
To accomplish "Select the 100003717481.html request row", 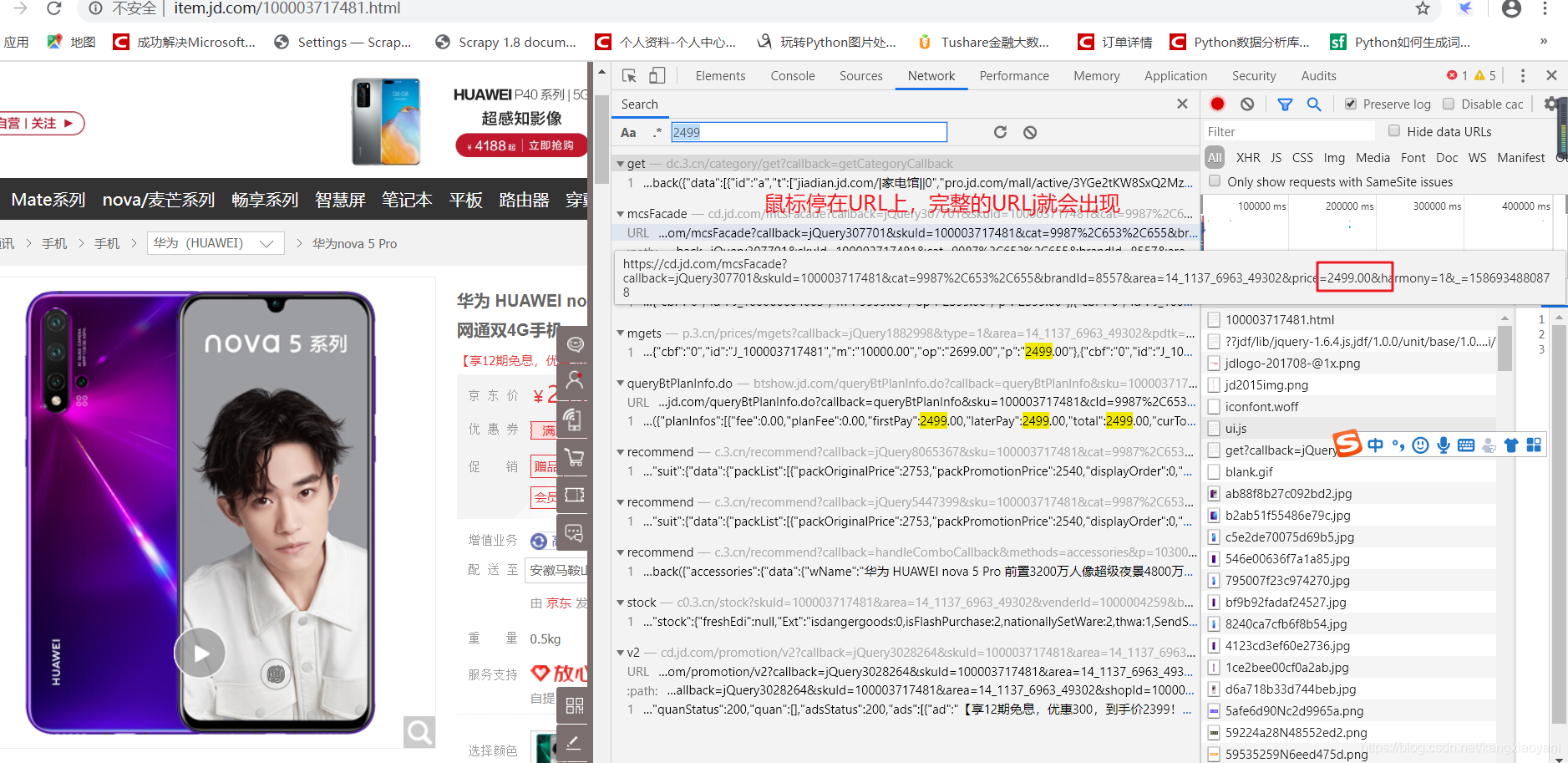I will 1349,319.
